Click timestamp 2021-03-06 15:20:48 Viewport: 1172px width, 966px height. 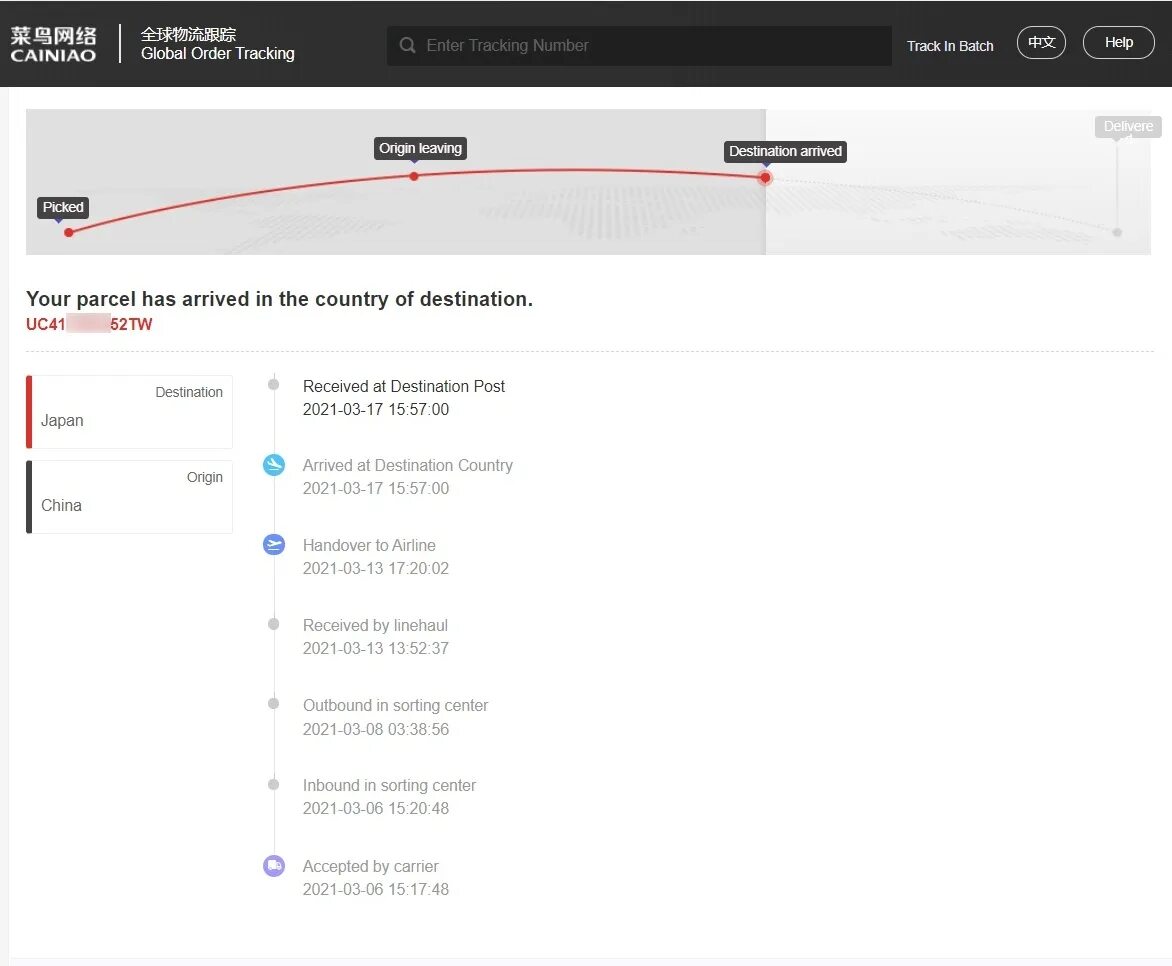pyautogui.click(x=376, y=808)
